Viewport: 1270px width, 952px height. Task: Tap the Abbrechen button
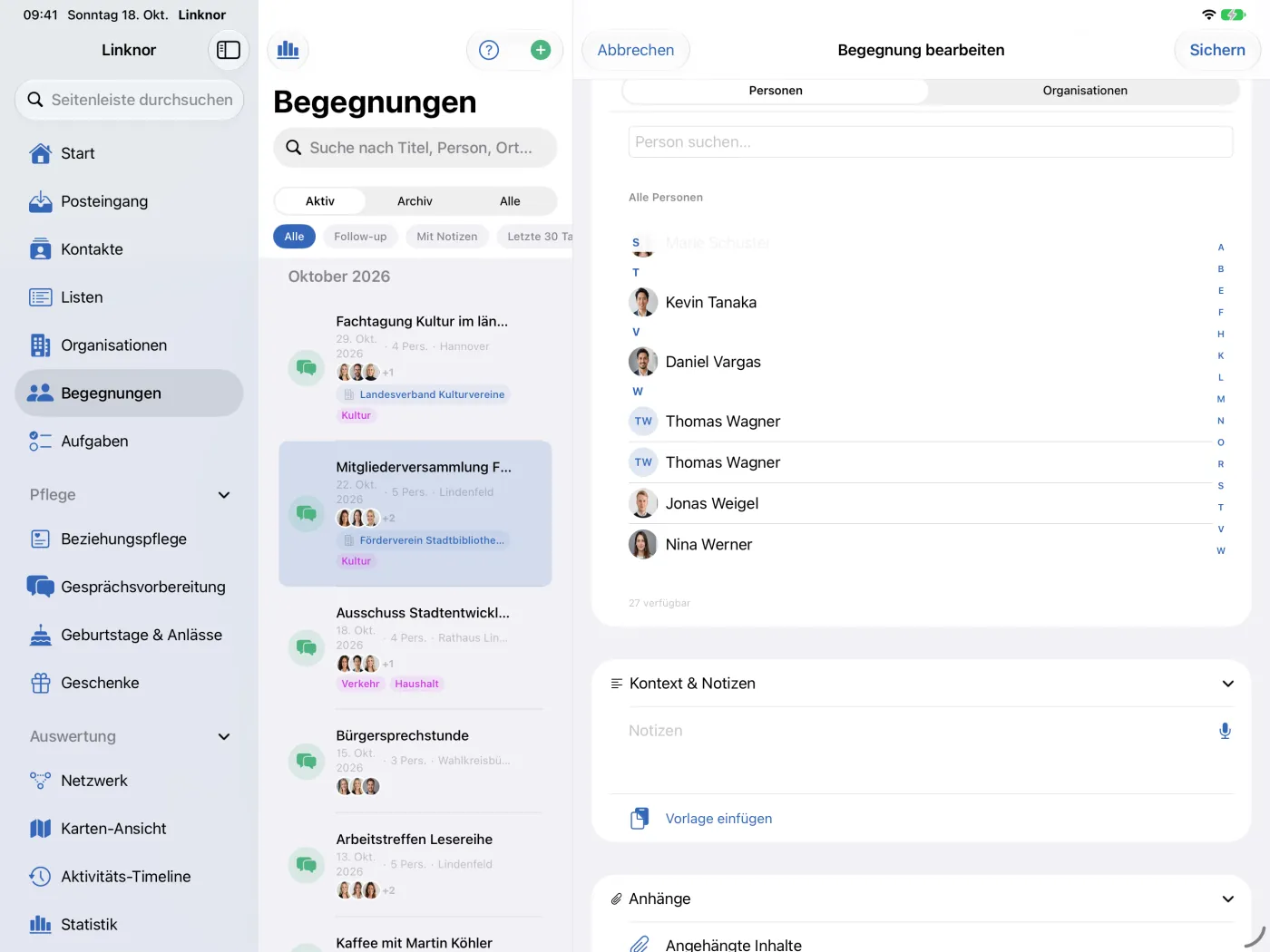tap(636, 50)
